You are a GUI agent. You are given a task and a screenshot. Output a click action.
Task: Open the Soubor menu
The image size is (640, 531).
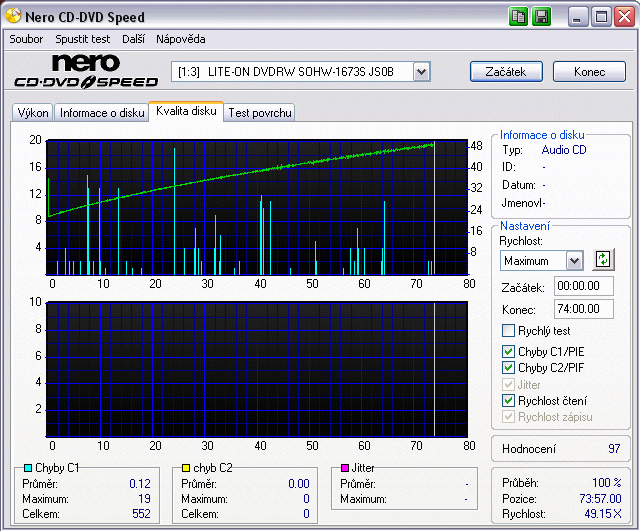pyautogui.click(x=26, y=39)
